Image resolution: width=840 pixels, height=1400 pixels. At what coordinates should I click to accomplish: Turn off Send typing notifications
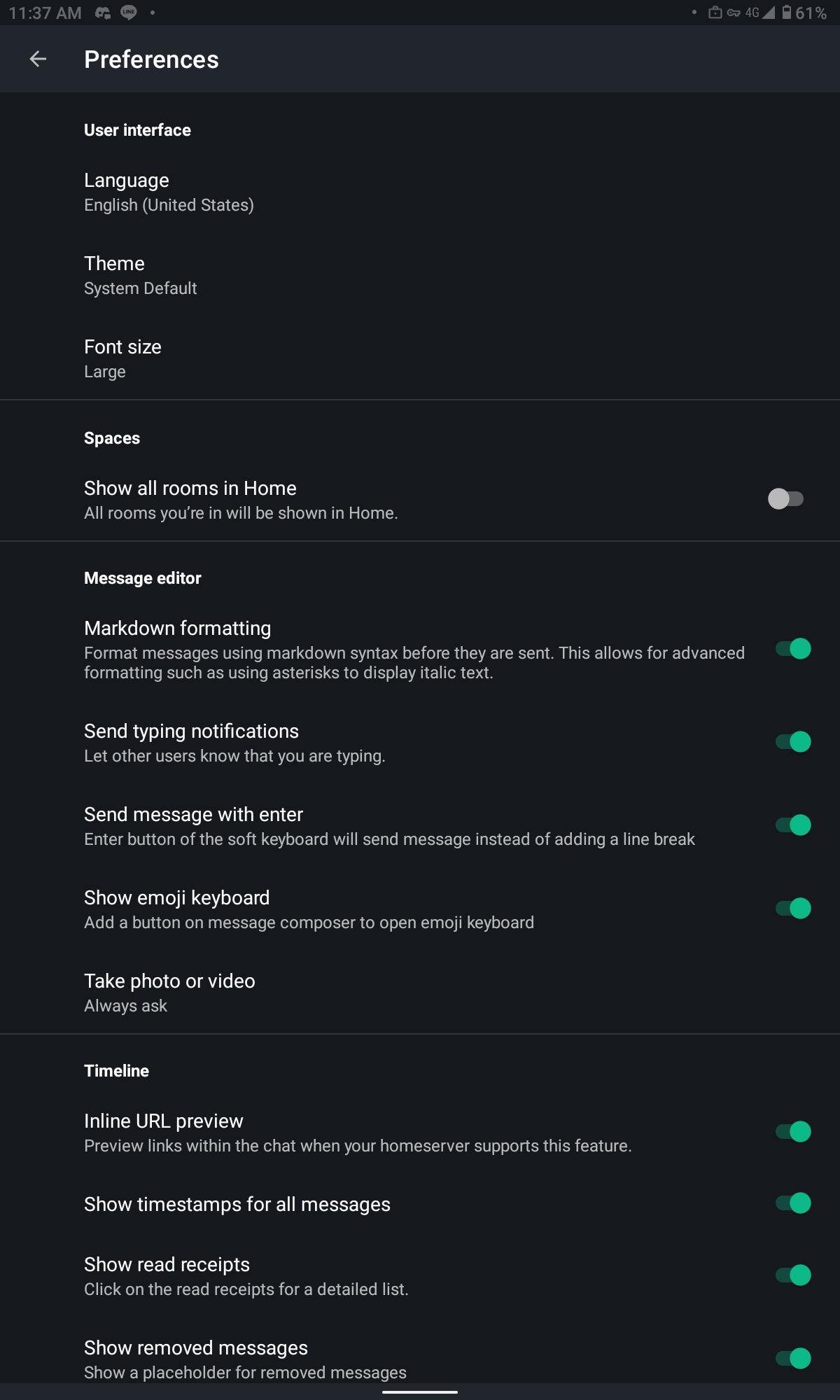click(x=793, y=741)
